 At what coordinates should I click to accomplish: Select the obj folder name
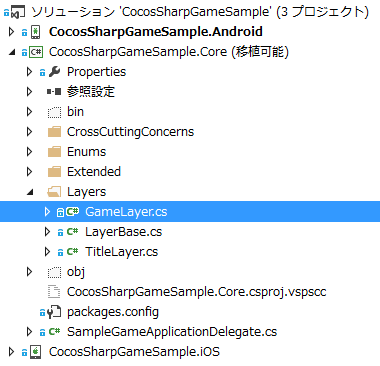click(76, 272)
